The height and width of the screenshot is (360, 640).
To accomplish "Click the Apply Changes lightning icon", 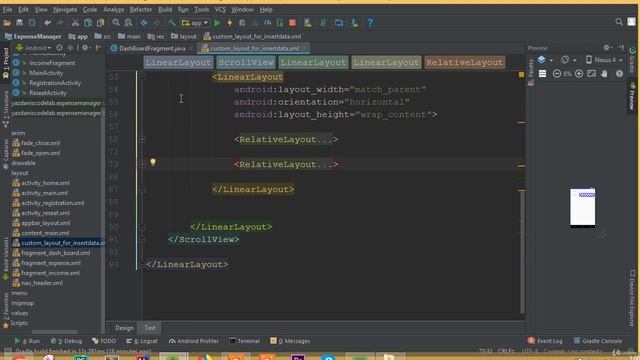I will [x=229, y=23].
